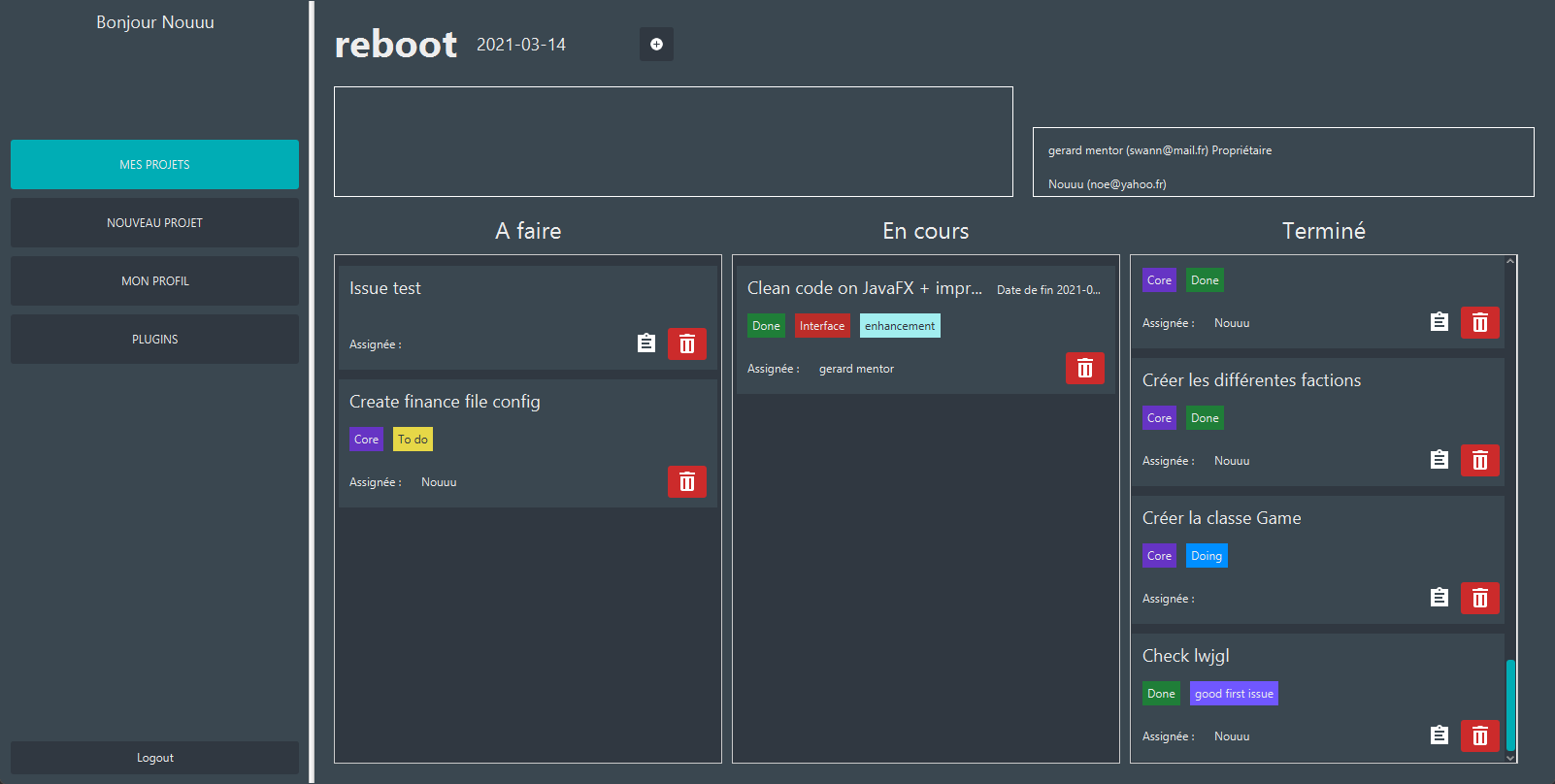Select Core label on Créer la classe Game
1555x784 pixels.
pos(1159,556)
